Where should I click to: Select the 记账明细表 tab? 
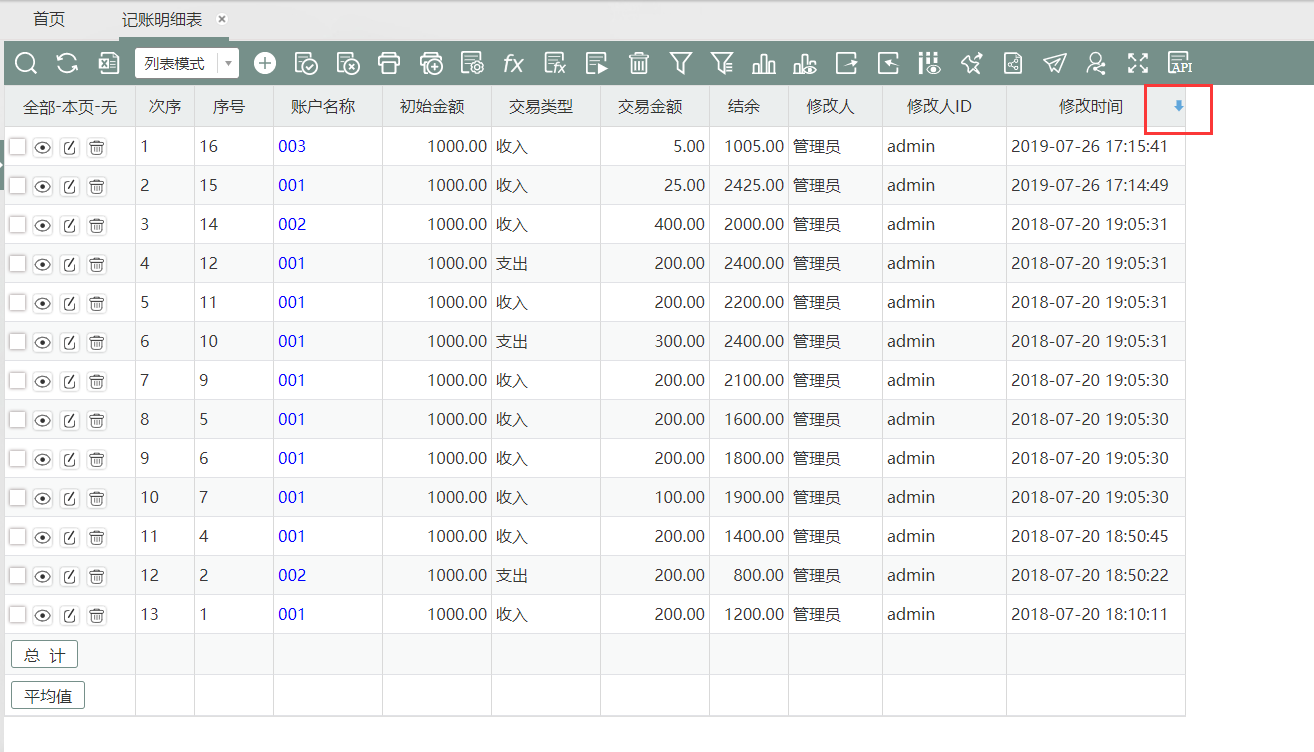pyautogui.click(x=162, y=19)
